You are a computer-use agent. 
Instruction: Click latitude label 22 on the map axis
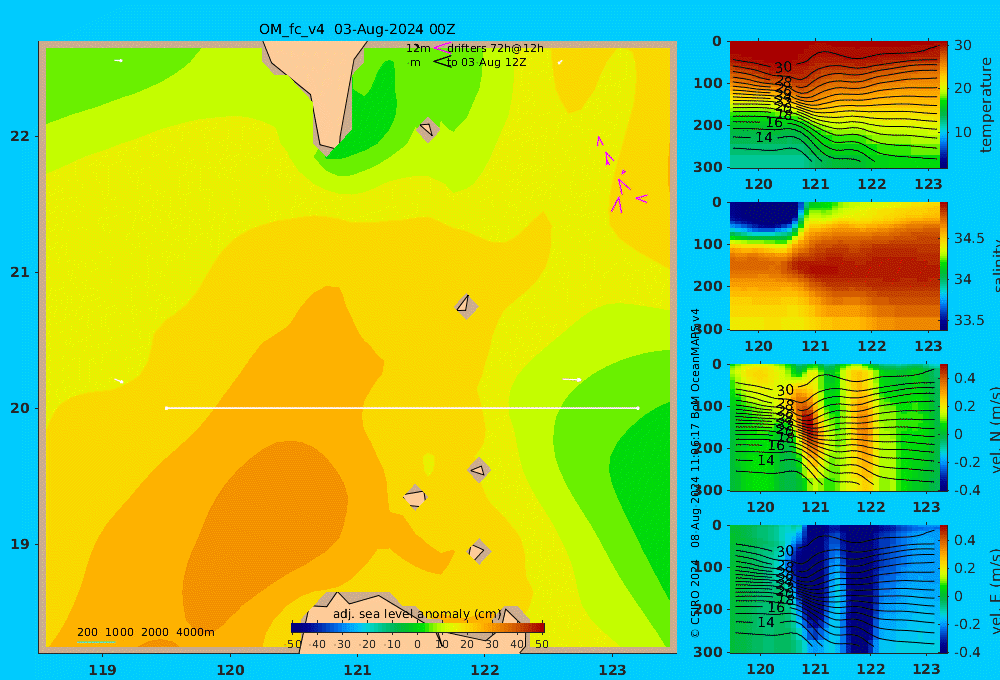pos(20,136)
